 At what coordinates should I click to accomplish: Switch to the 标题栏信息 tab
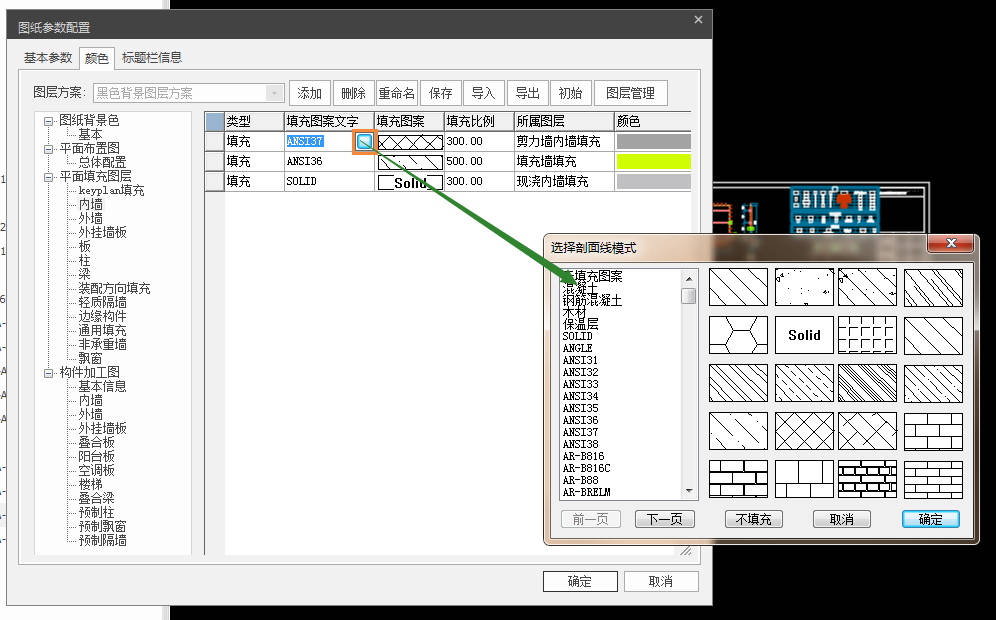point(152,58)
